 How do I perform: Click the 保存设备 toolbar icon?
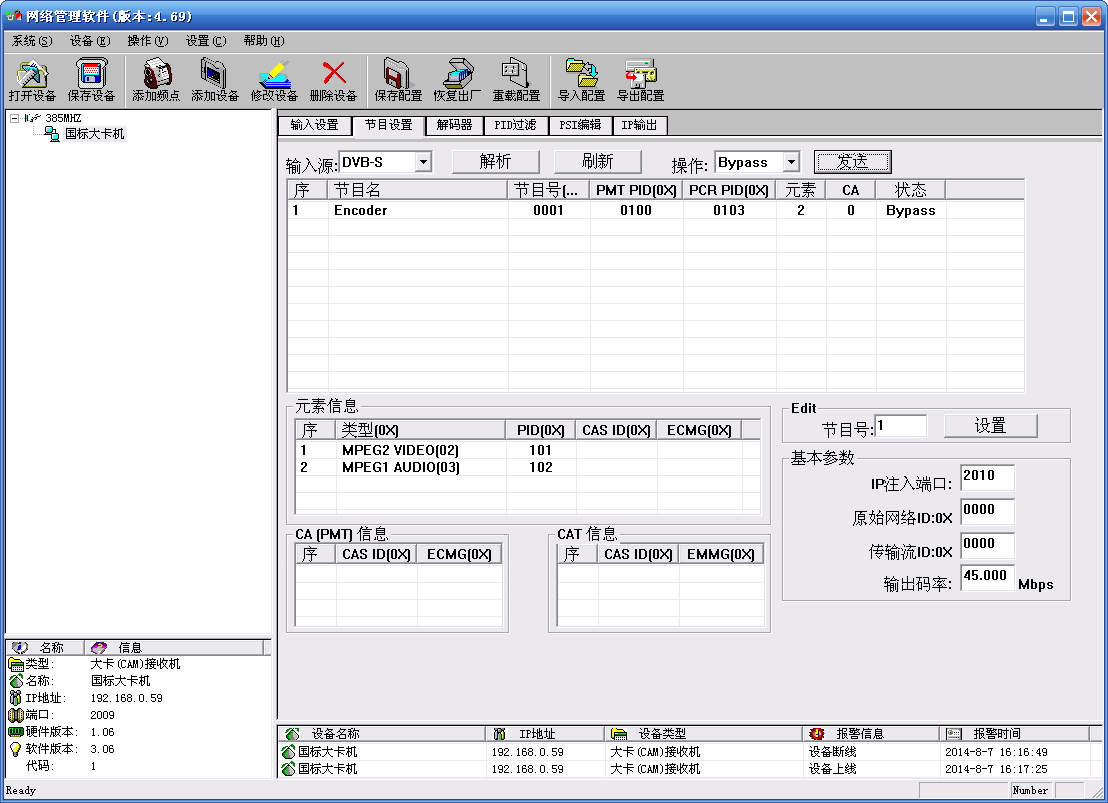pyautogui.click(x=91, y=74)
